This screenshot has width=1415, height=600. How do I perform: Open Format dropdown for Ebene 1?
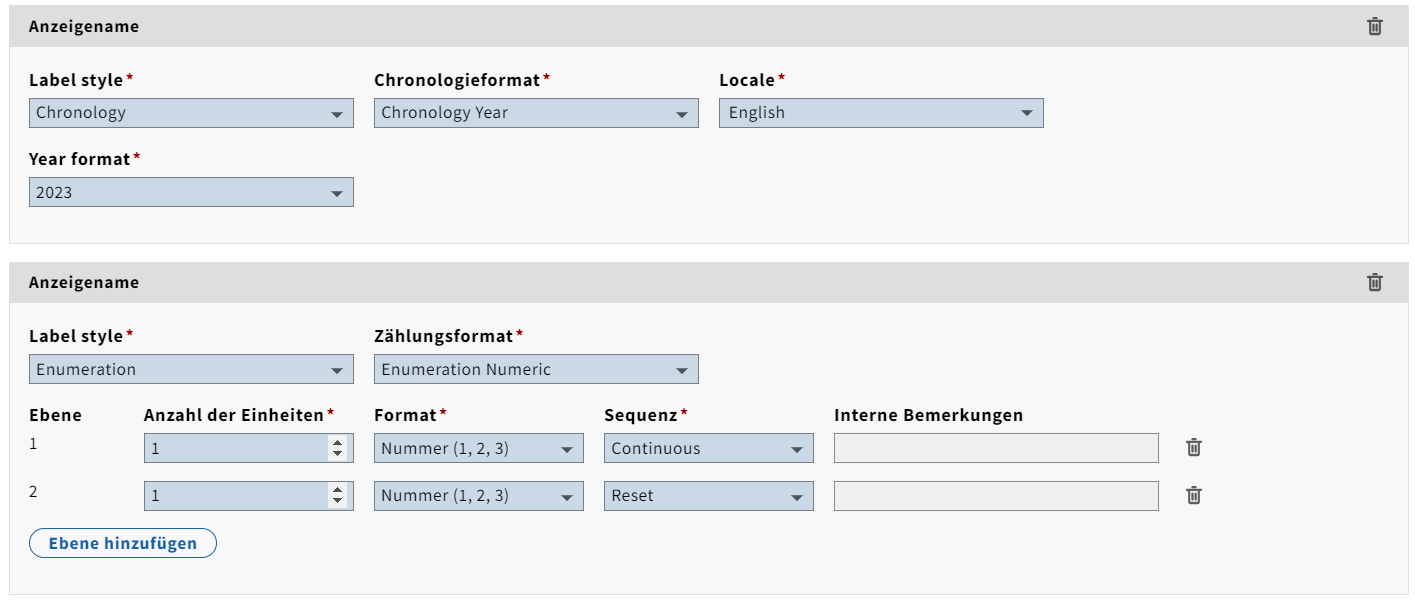click(478, 449)
